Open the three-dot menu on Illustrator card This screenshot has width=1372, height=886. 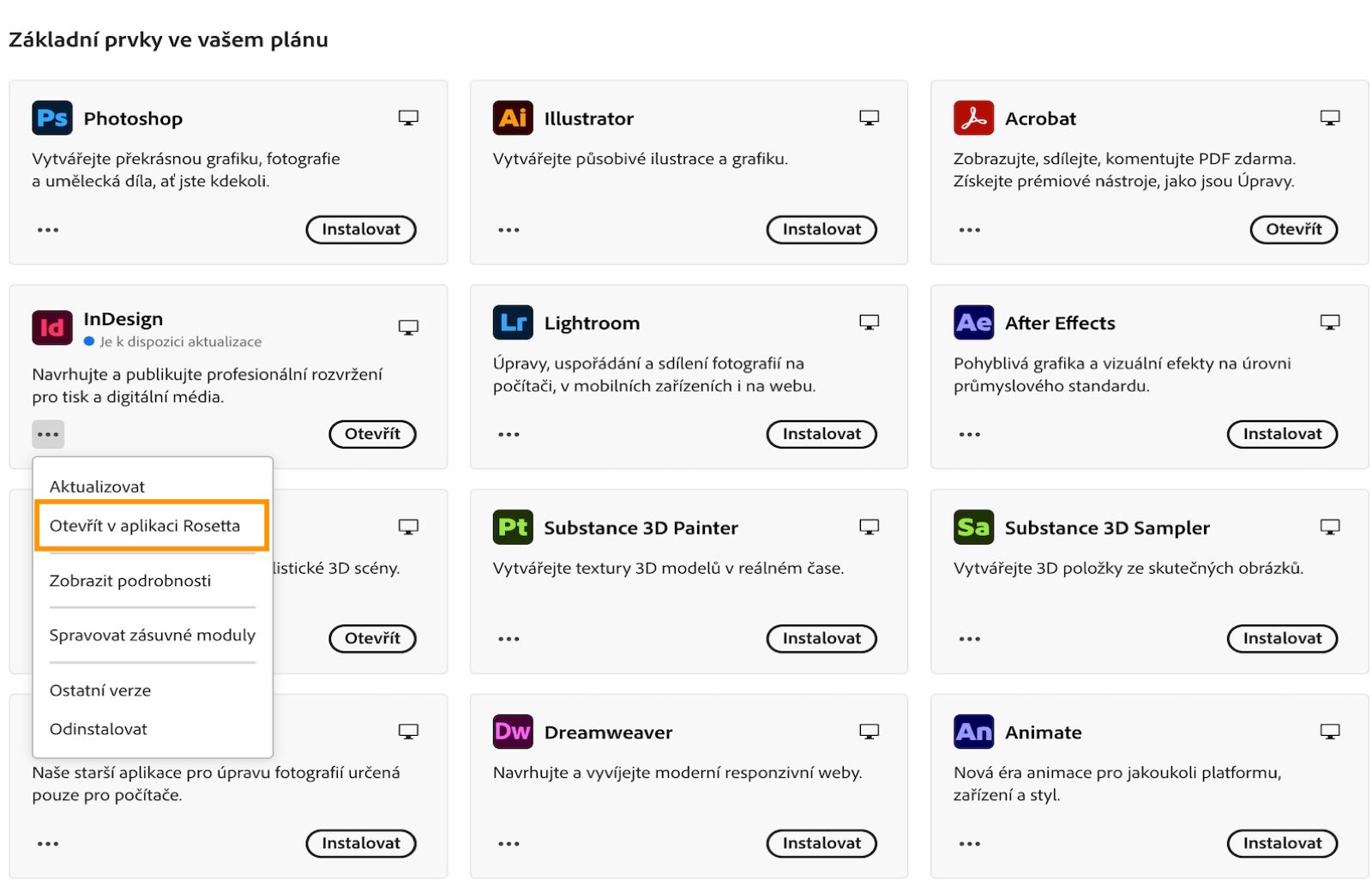(x=508, y=230)
